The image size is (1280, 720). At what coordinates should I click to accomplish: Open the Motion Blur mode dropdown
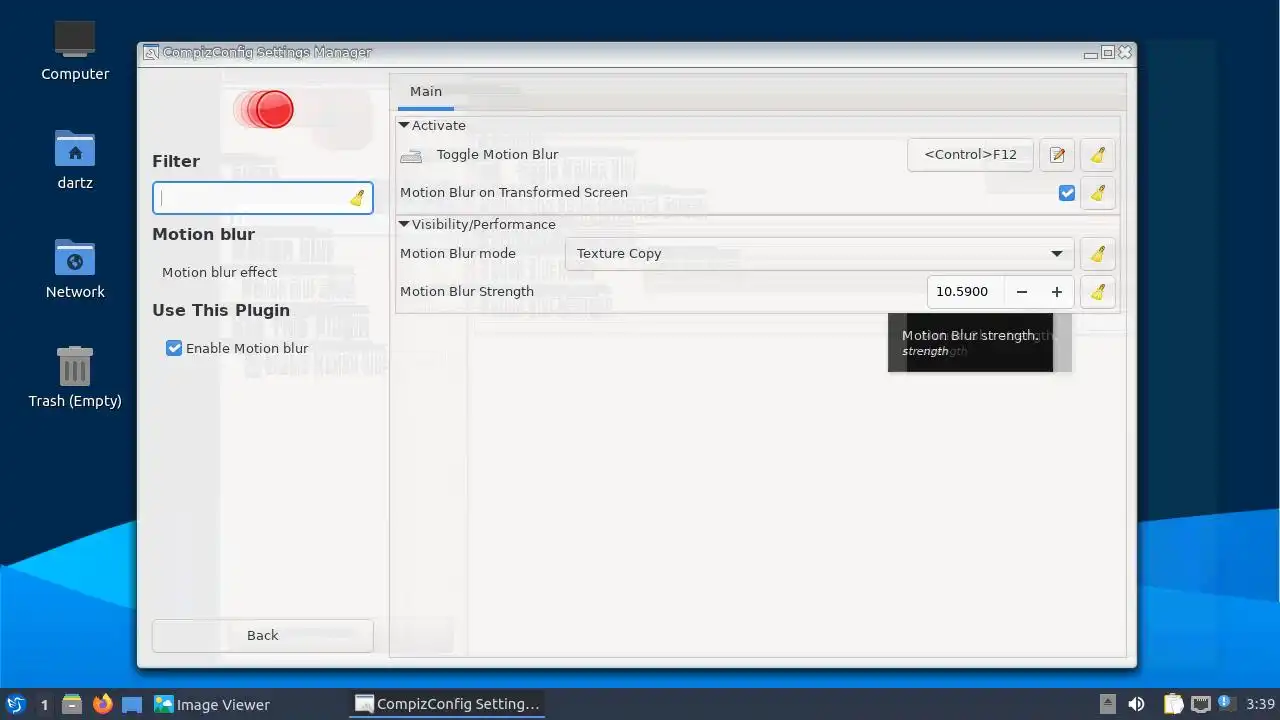point(819,254)
